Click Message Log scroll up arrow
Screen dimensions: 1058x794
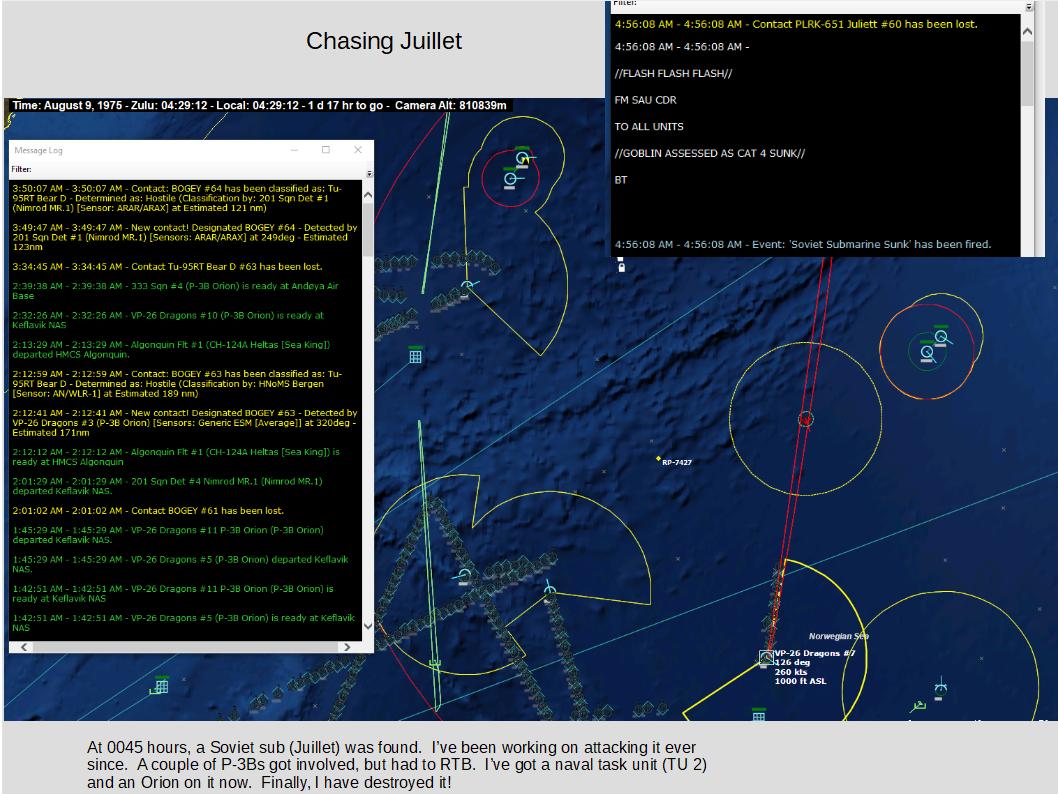(368, 195)
